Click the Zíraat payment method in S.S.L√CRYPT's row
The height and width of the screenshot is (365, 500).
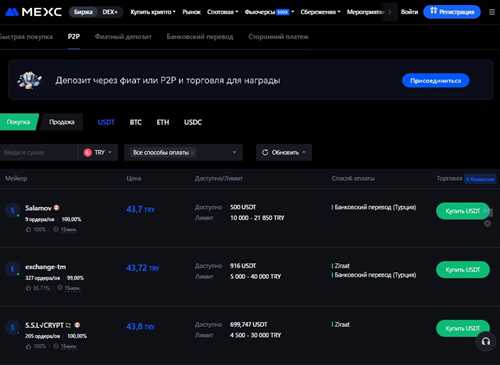(341, 324)
